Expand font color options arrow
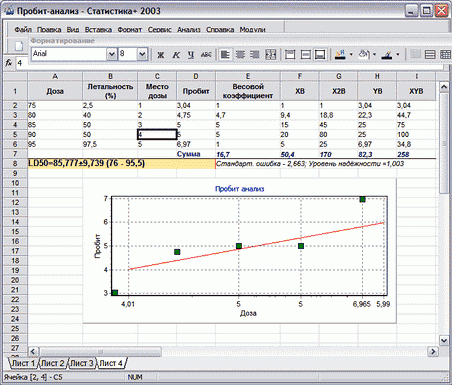Screen dimensions: 452x385 tap(351, 54)
